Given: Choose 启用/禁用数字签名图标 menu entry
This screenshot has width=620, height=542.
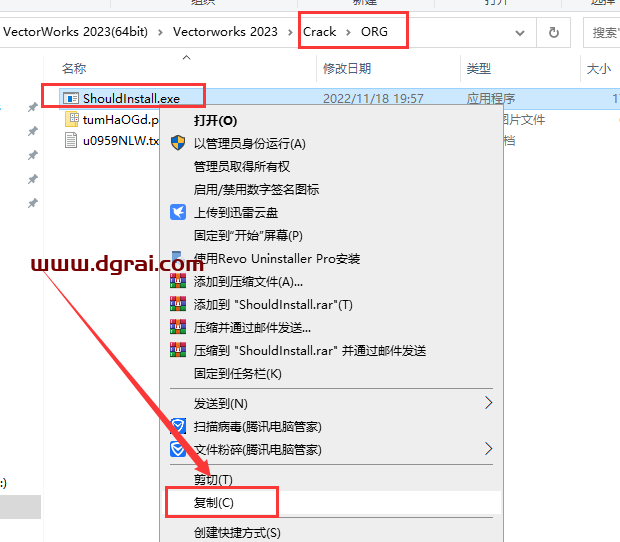Looking at the screenshot, I should [x=331, y=189].
